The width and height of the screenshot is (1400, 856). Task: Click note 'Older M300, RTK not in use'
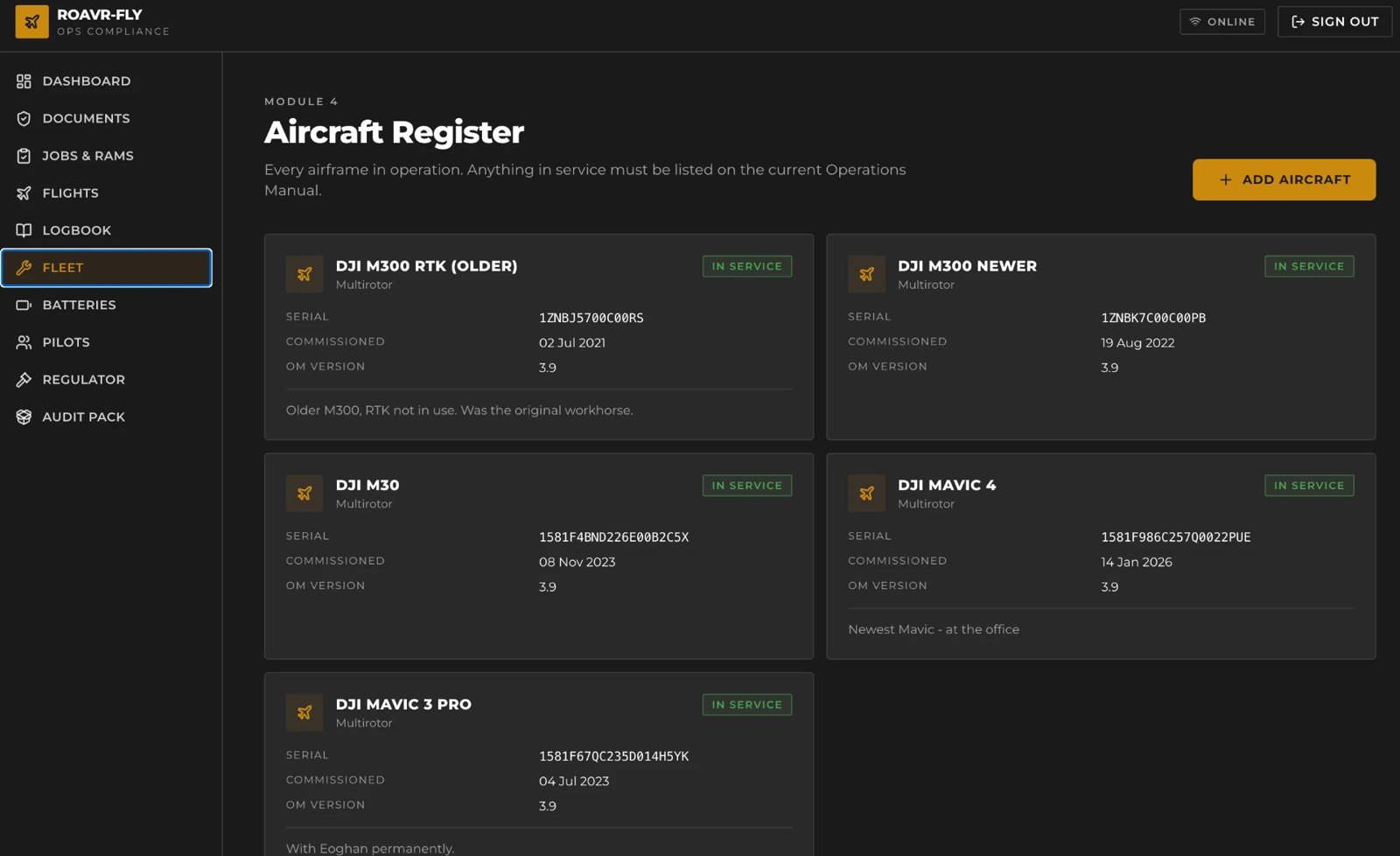pos(459,410)
